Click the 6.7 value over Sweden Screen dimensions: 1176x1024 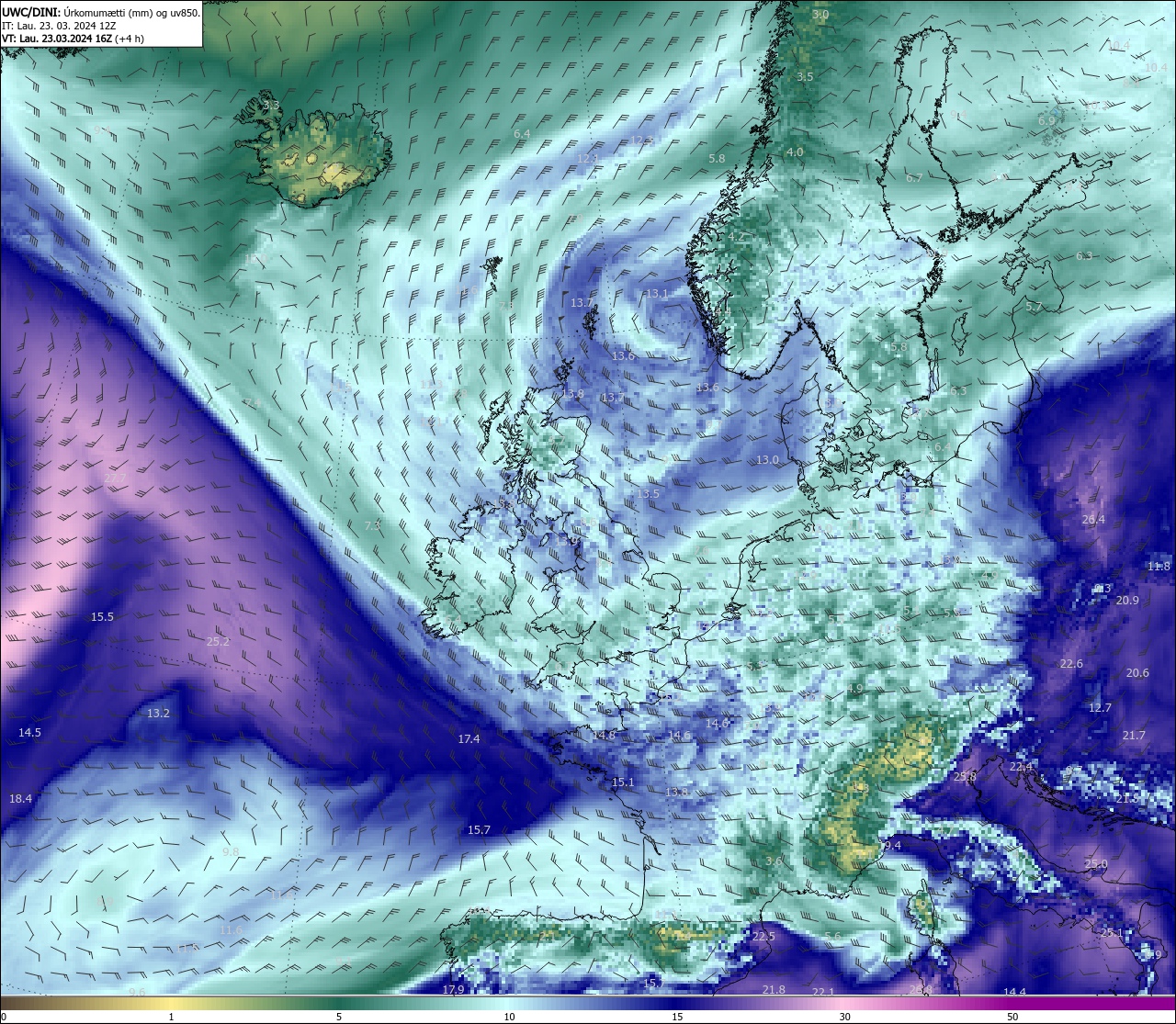(x=913, y=177)
